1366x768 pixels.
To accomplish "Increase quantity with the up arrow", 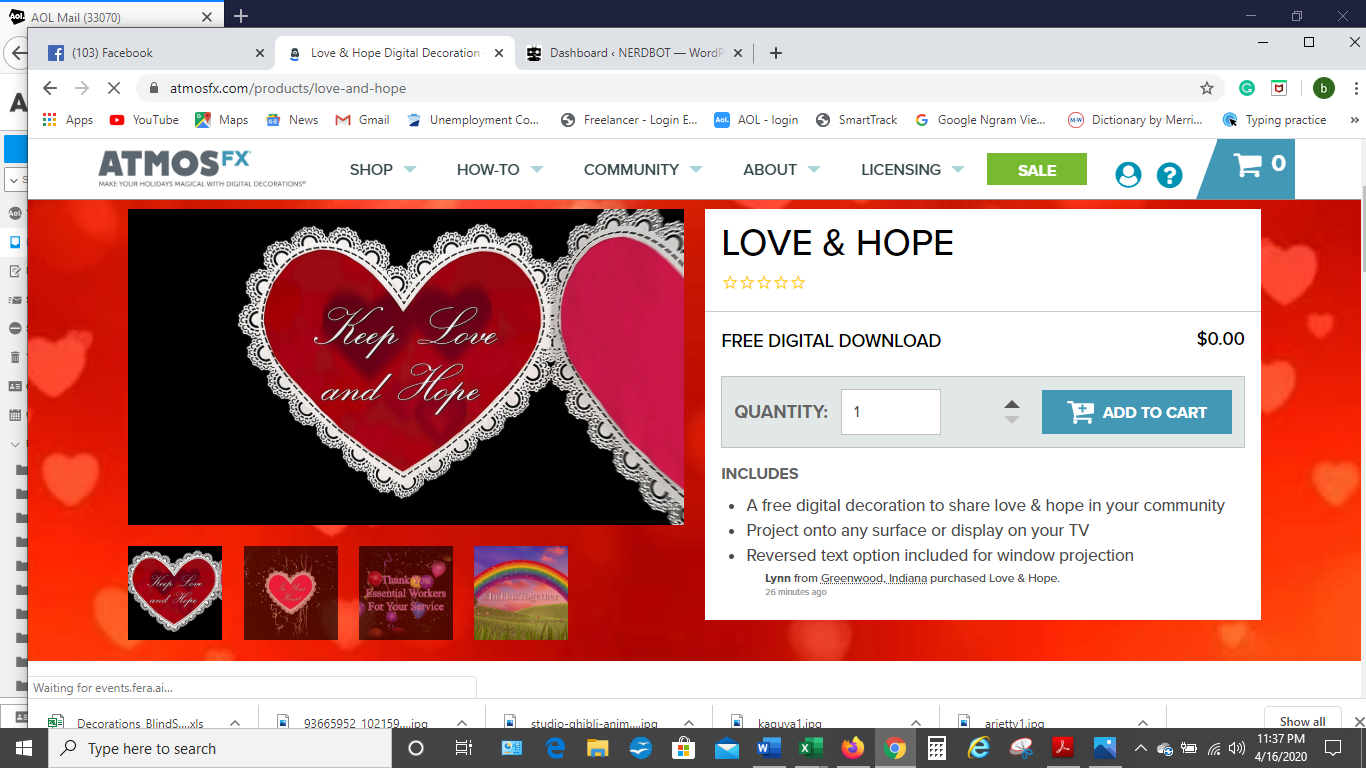I will 1011,402.
